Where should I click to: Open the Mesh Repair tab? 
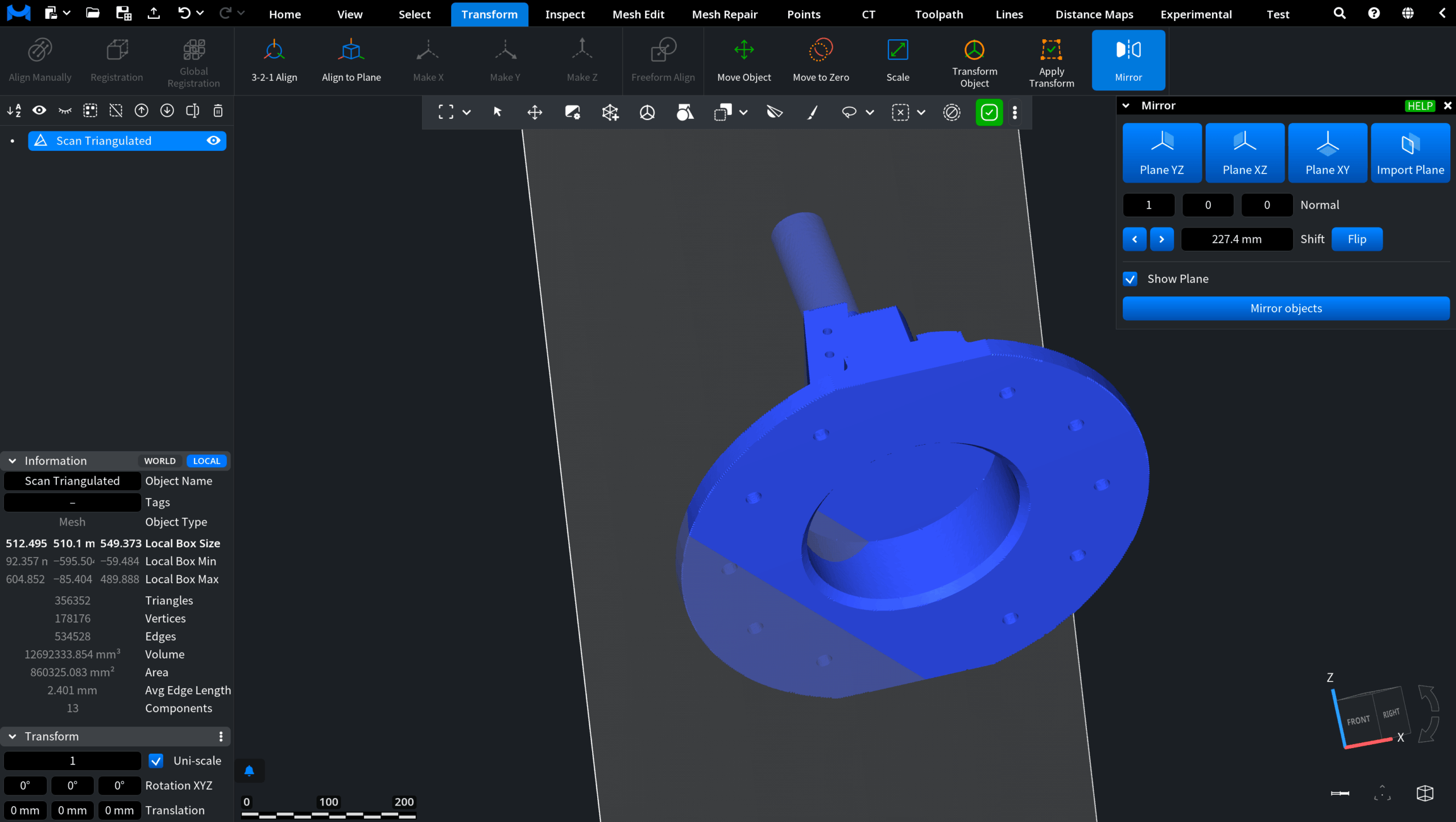[725, 14]
